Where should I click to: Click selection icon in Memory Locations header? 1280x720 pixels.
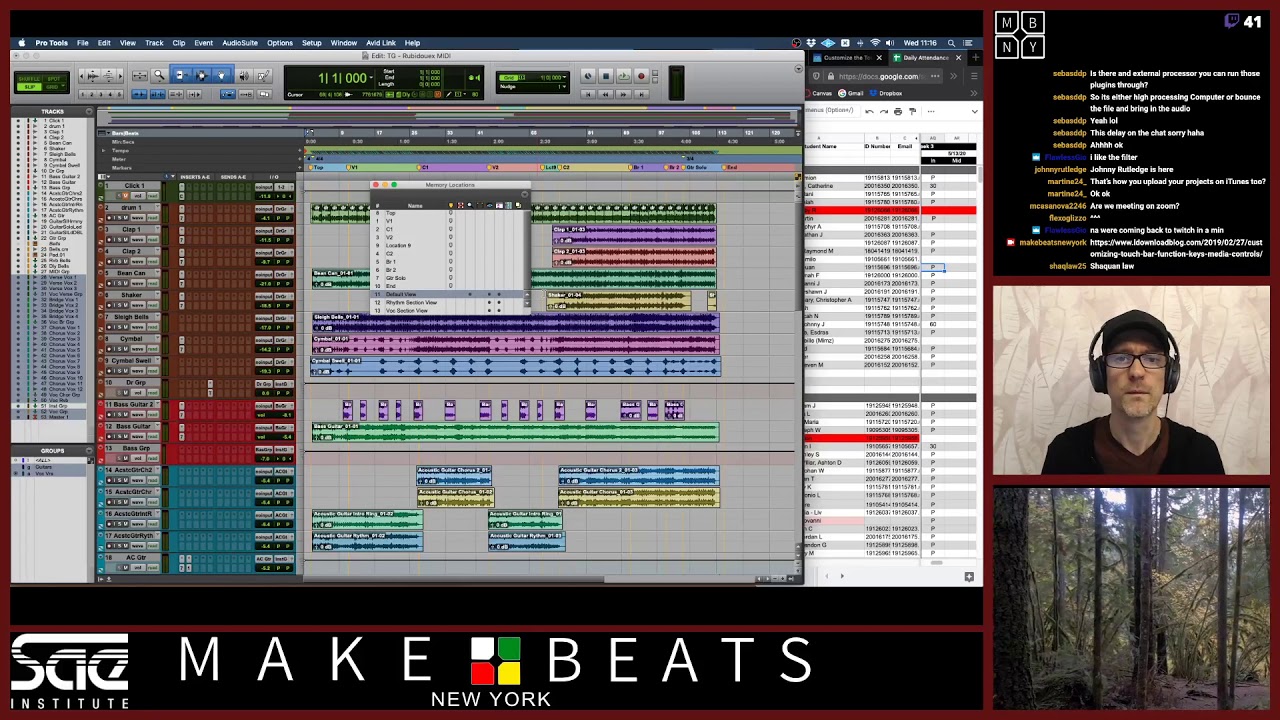460,205
